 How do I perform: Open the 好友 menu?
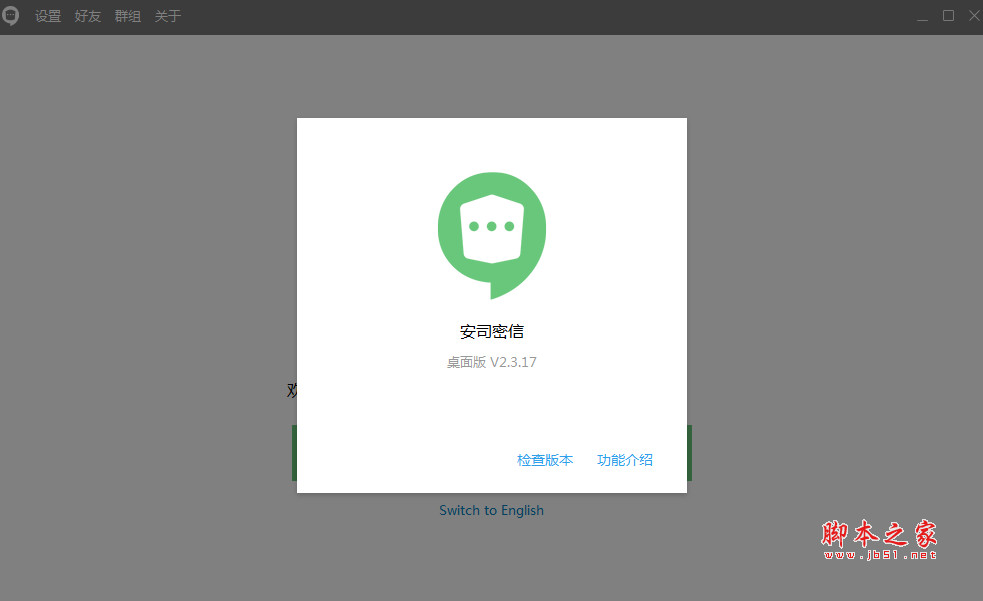88,17
